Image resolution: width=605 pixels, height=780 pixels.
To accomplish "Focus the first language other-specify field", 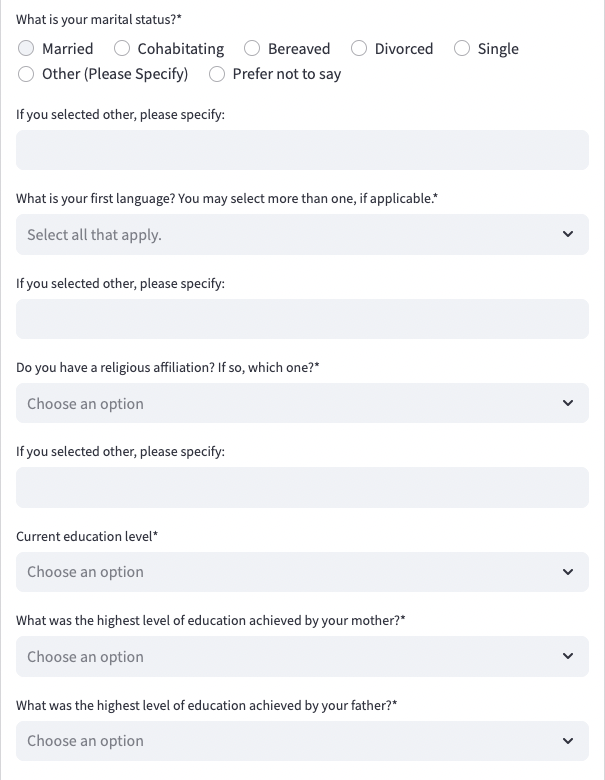I will [302, 319].
